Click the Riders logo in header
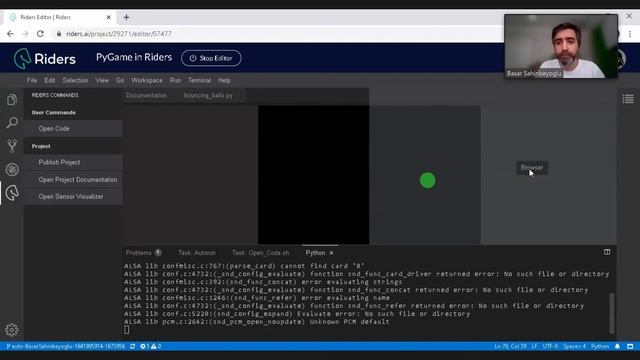 click(44, 58)
